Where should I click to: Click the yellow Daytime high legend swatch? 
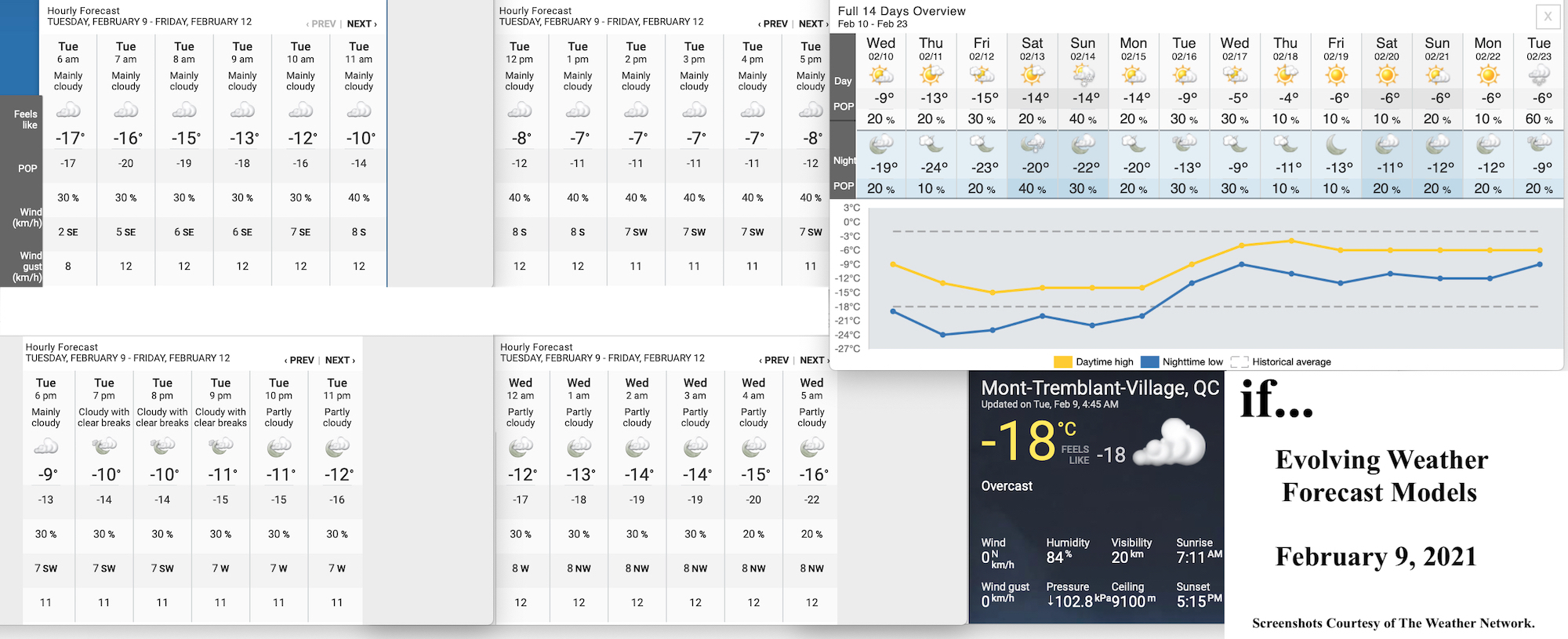pos(1063,361)
